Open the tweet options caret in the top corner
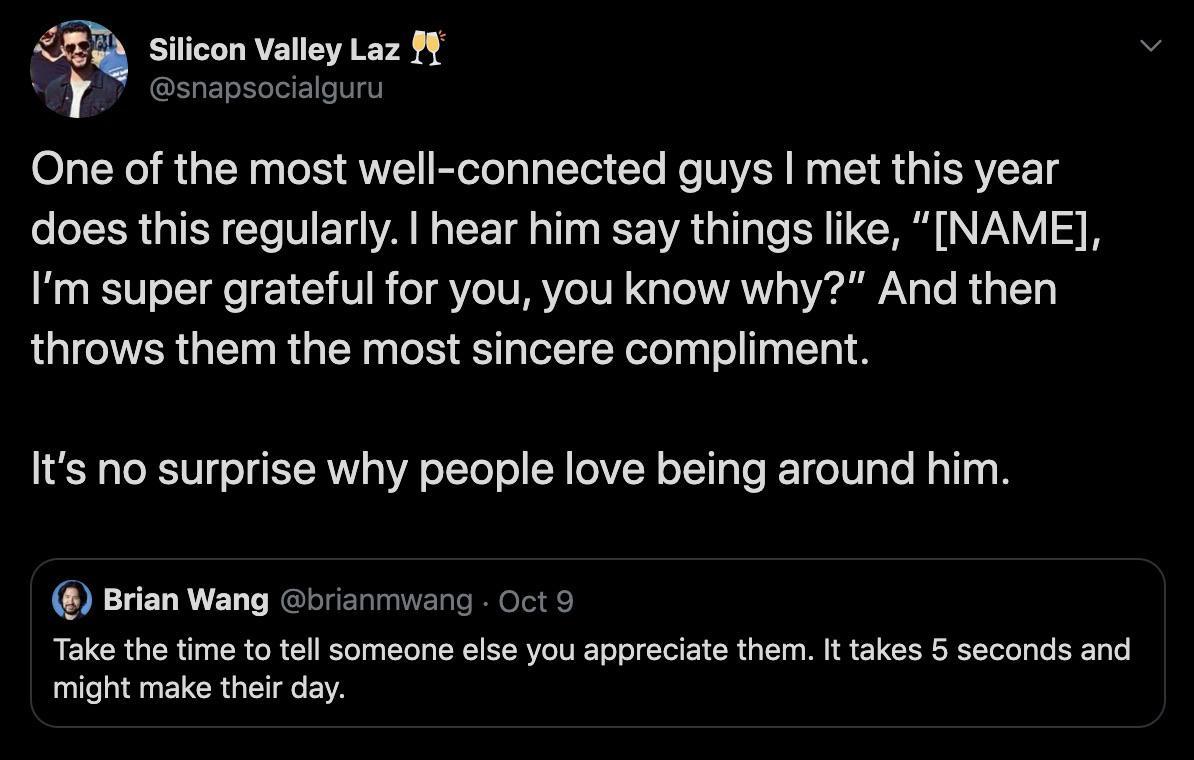 [1151, 45]
